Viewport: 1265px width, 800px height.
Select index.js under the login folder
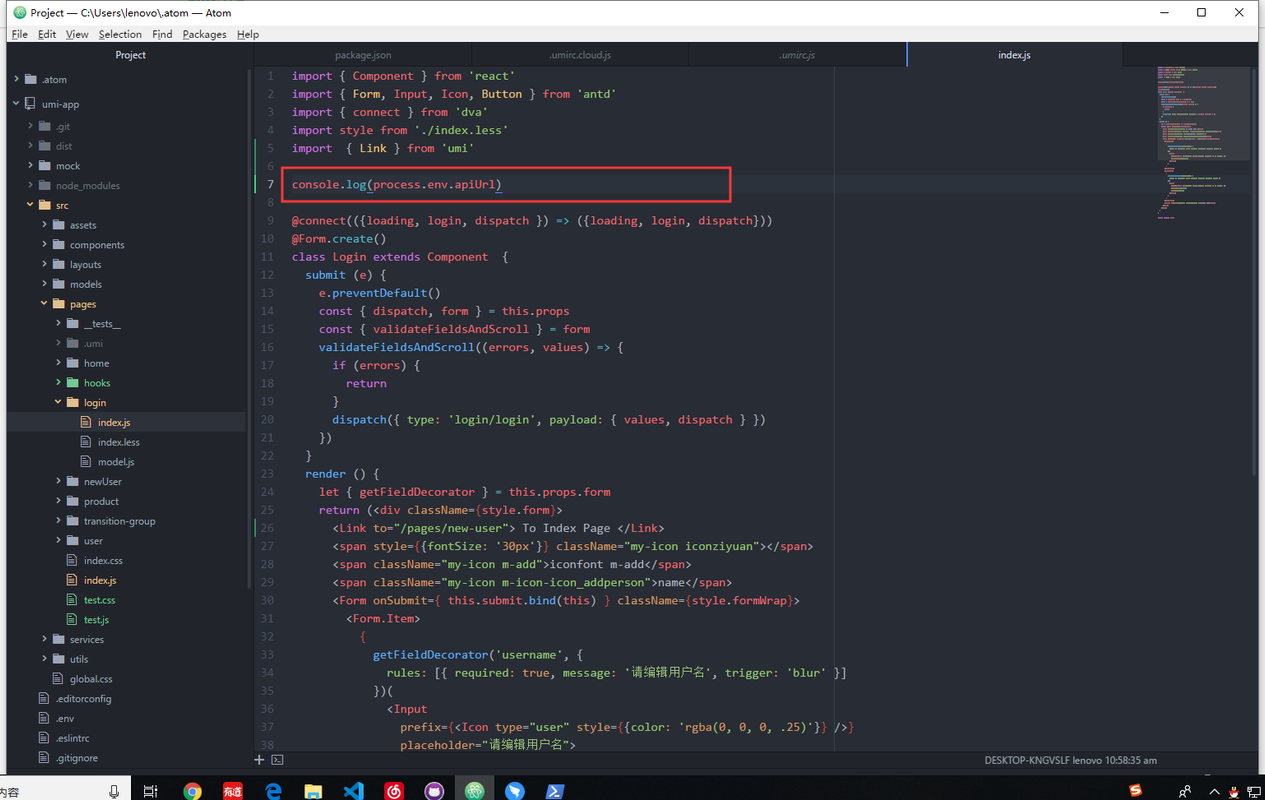[x=114, y=422]
